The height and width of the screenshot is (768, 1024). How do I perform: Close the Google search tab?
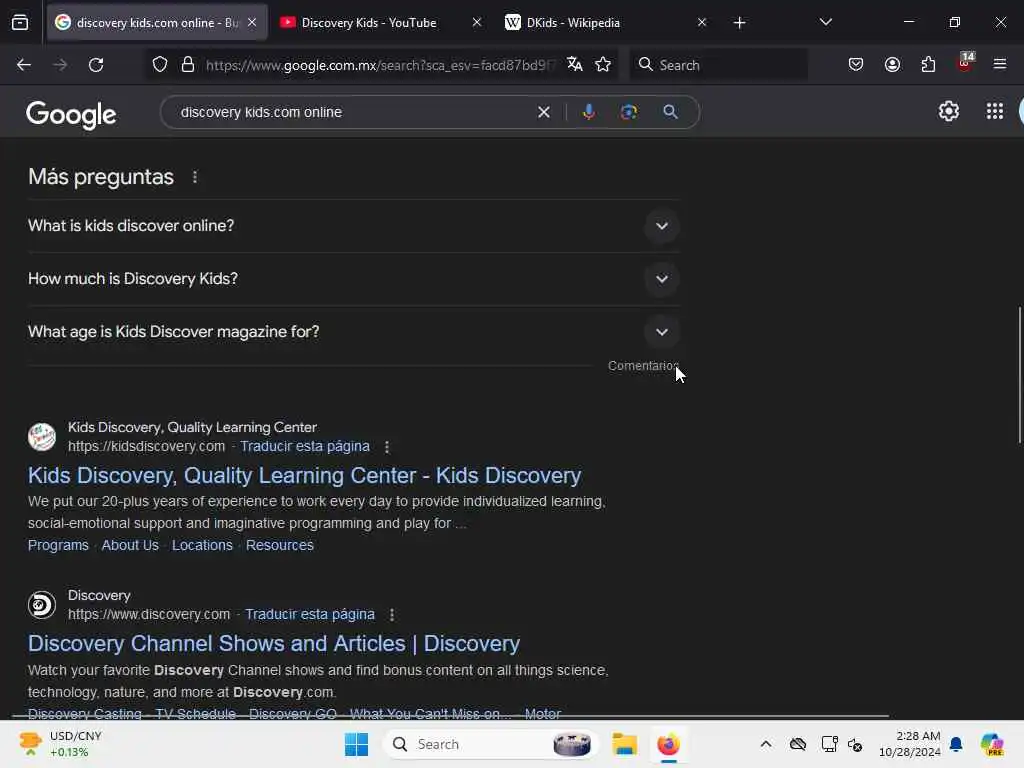252,22
